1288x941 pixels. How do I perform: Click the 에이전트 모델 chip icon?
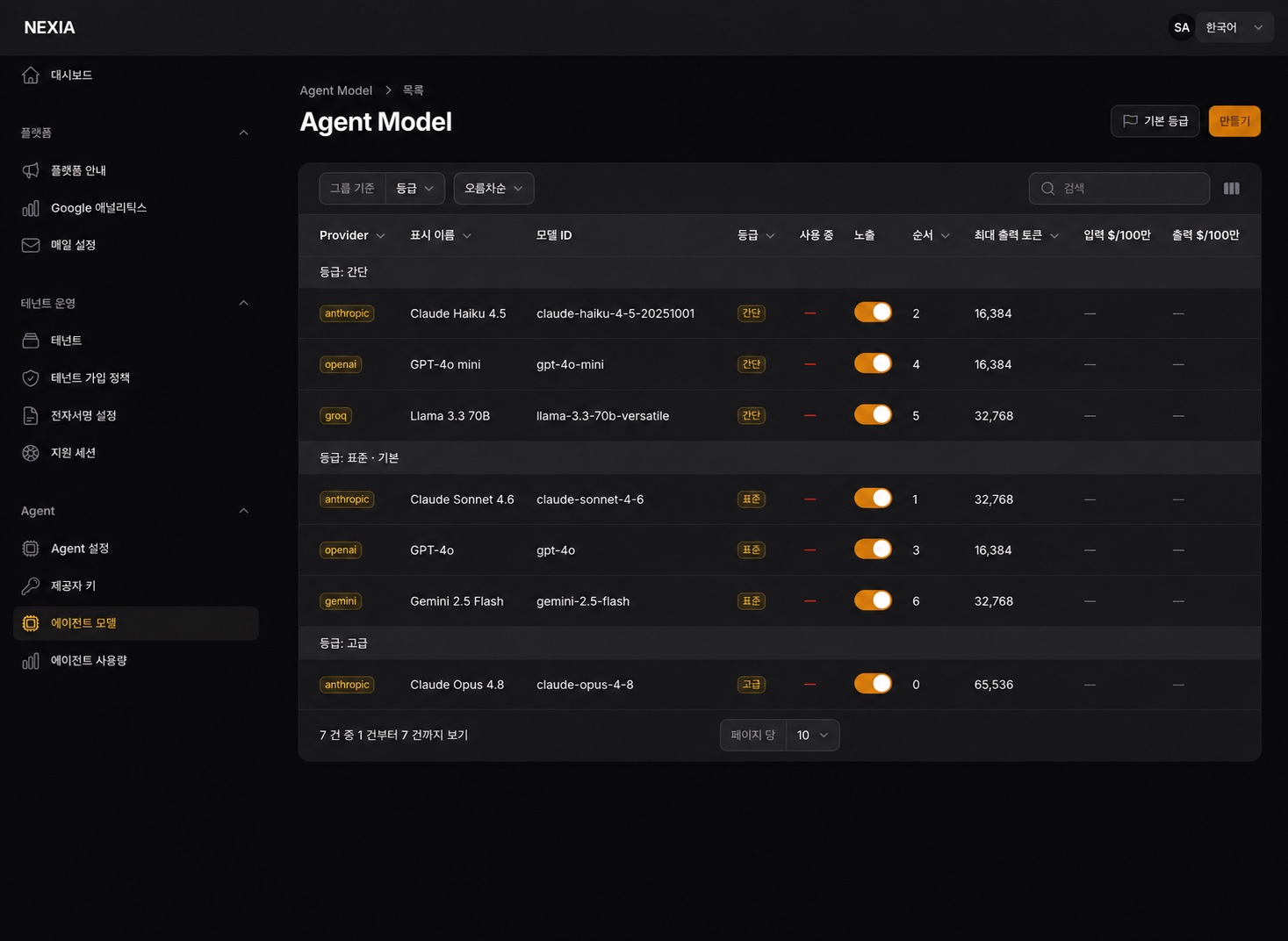[31, 623]
